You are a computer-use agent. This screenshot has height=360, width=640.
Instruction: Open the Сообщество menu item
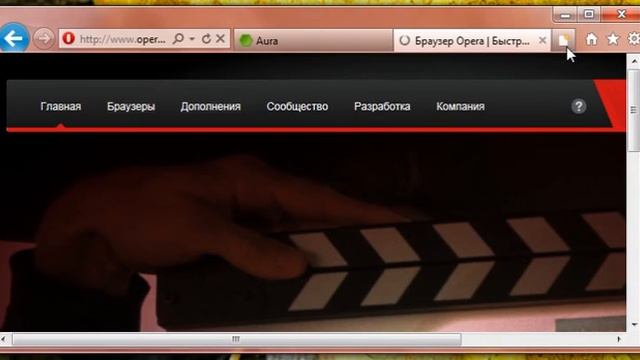pos(297,107)
